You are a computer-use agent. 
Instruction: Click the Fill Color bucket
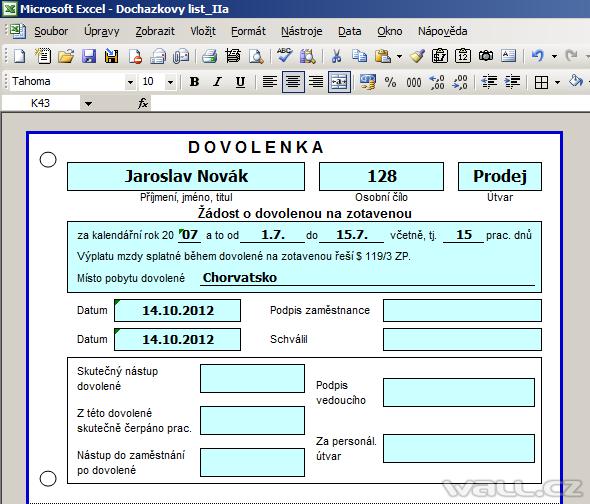pos(576,81)
